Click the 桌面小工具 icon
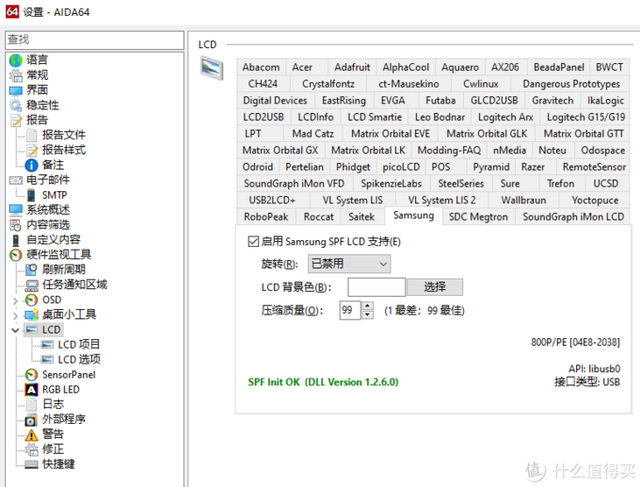Image resolution: width=640 pixels, height=487 pixels. [x=31, y=315]
